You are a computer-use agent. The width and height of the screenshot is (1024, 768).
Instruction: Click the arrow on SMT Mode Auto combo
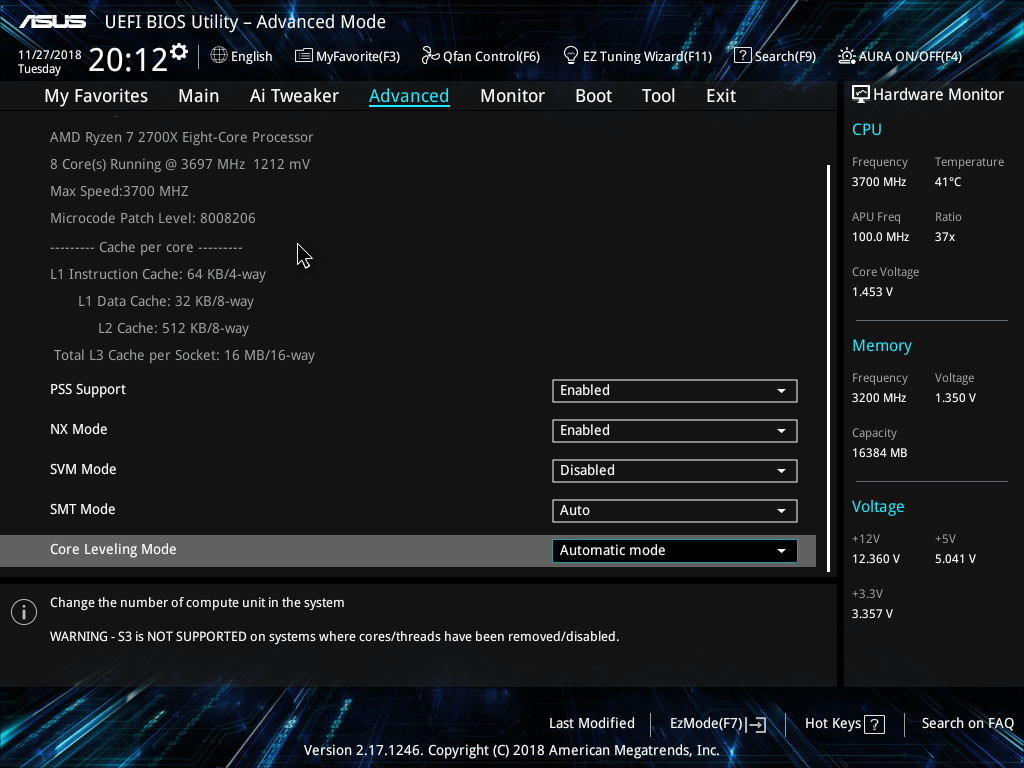[781, 511]
